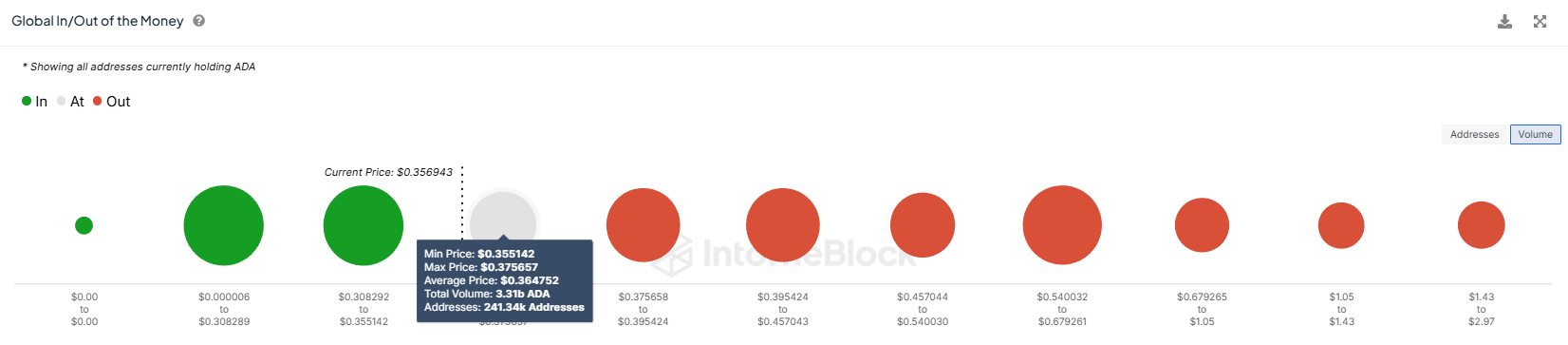Screen dimensions: 1568x345
Task: Click the small green $0.00 bubble
Action: click(84, 225)
